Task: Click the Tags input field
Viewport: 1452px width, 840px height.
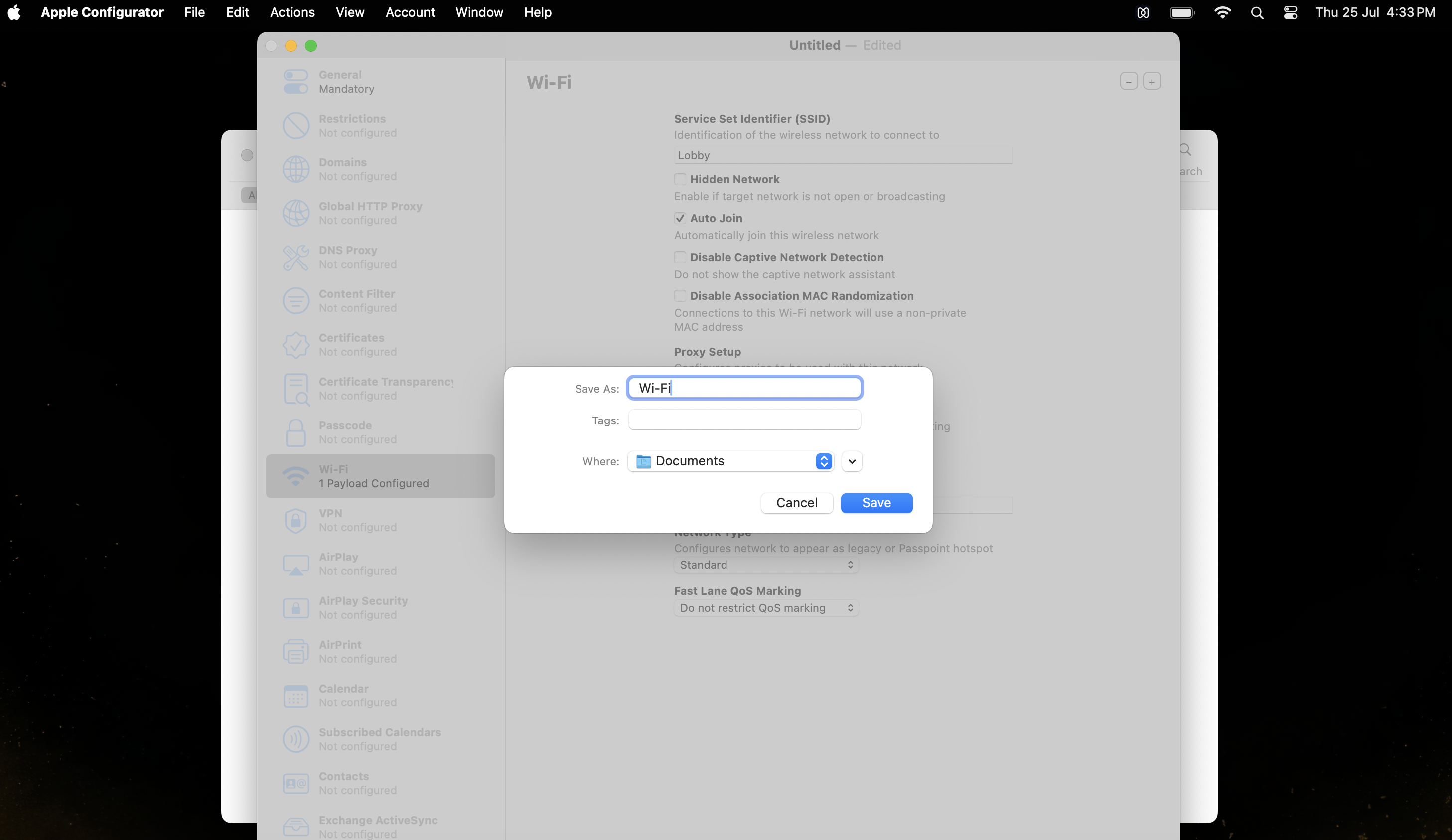Action: click(744, 420)
